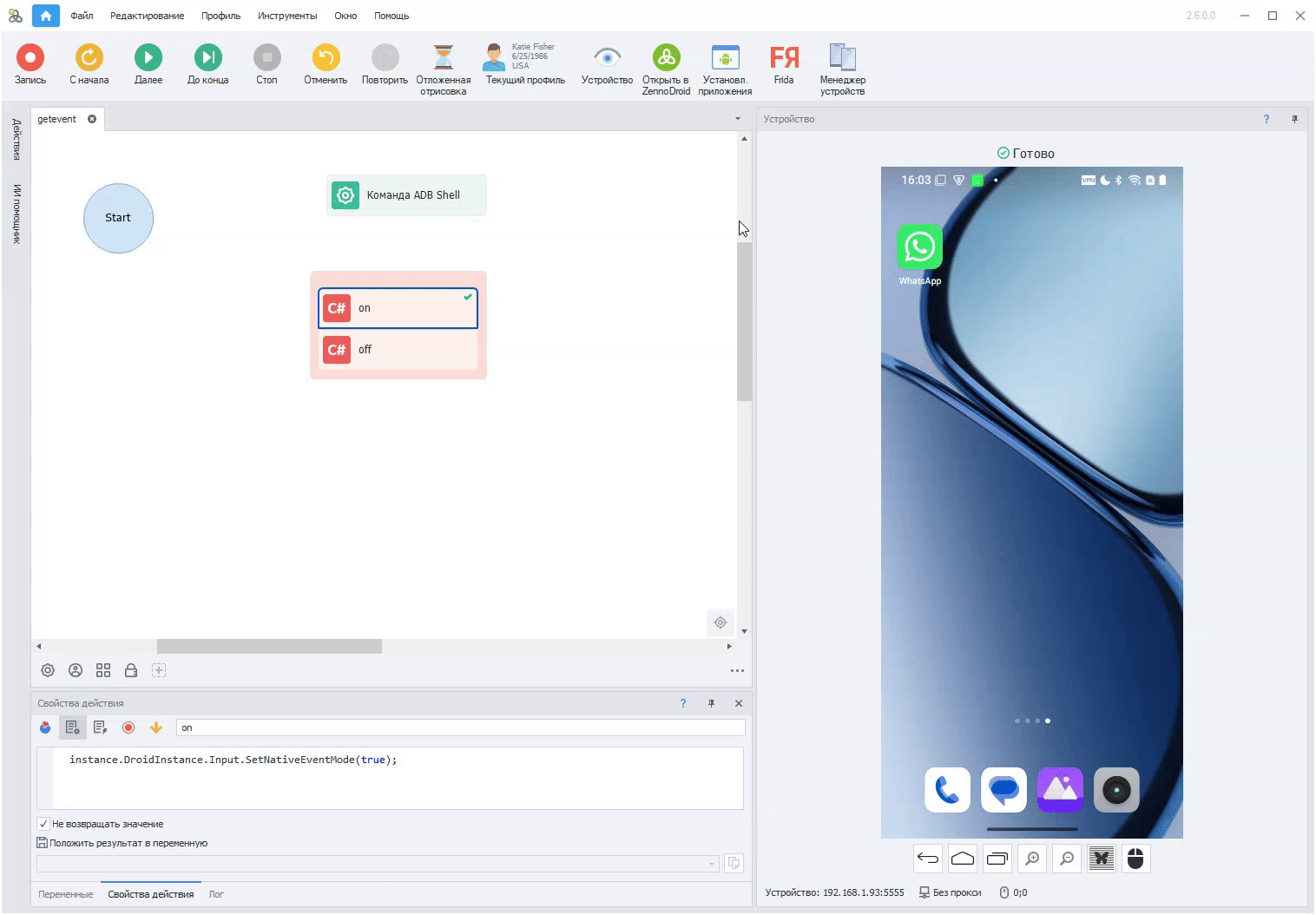1316x915 pixels.
Task: Open the Редактирование menu
Action: coord(147,16)
